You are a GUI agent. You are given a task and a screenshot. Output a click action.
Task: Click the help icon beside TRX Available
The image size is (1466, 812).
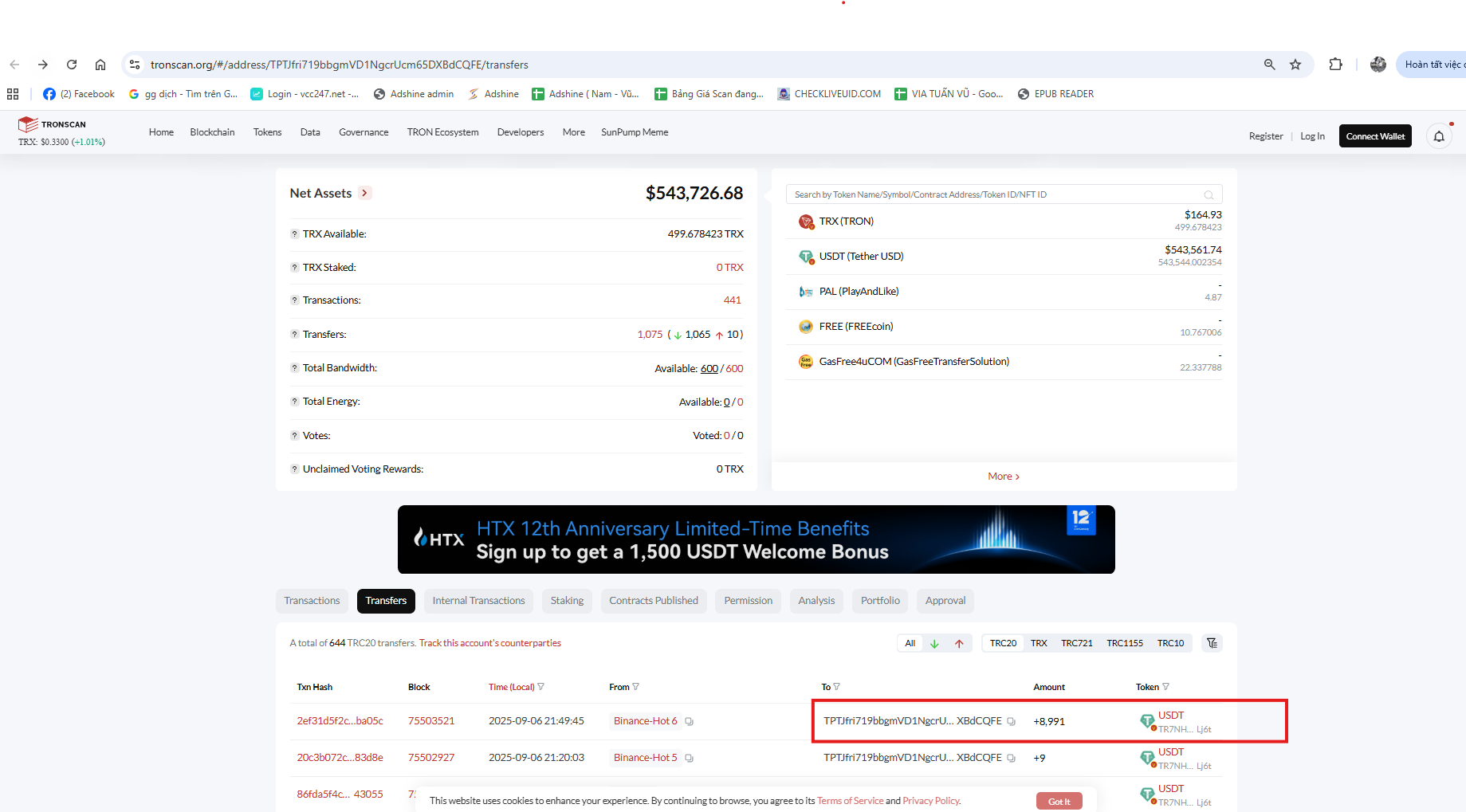tap(294, 234)
